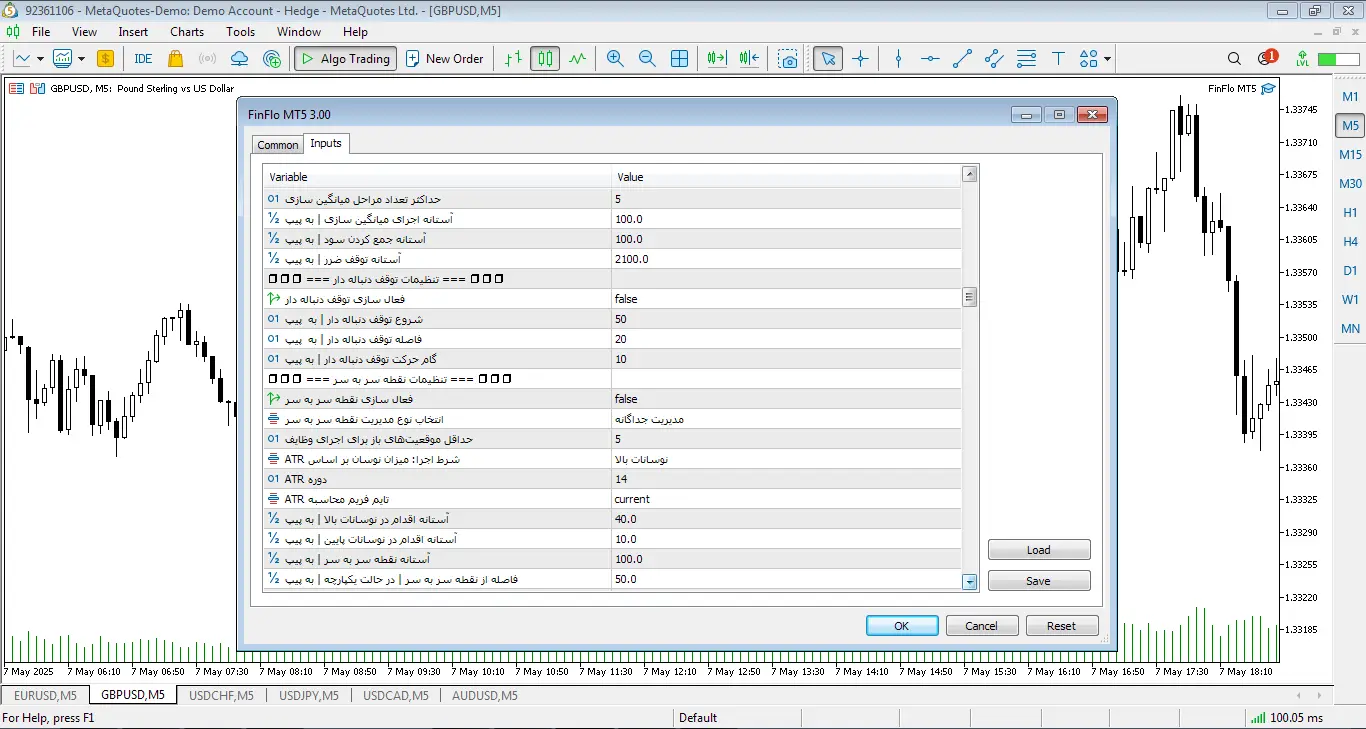Viewport: 1366px width, 729px height.
Task: Click the scroll up arrow of inputs list
Action: [x=969, y=175]
